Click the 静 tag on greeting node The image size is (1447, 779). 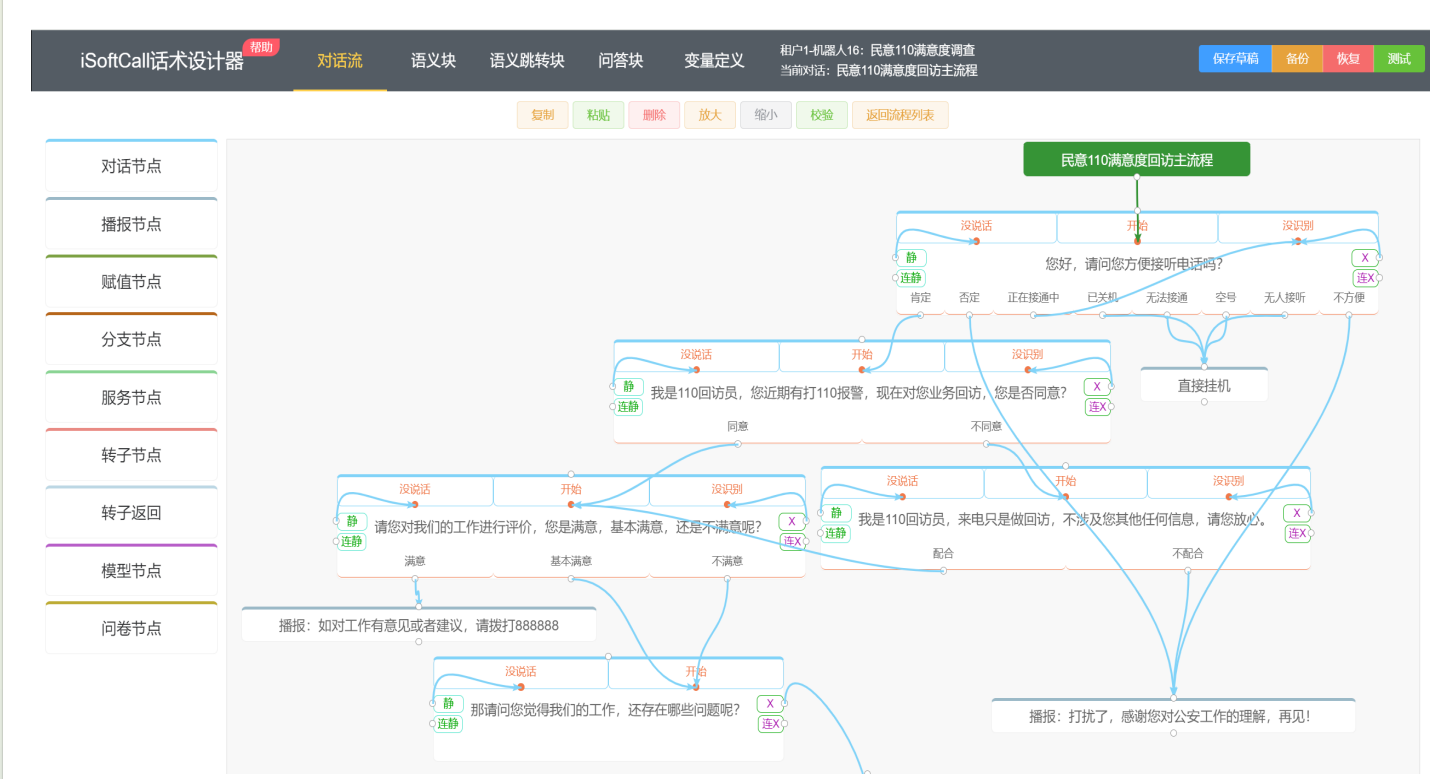pos(911,258)
